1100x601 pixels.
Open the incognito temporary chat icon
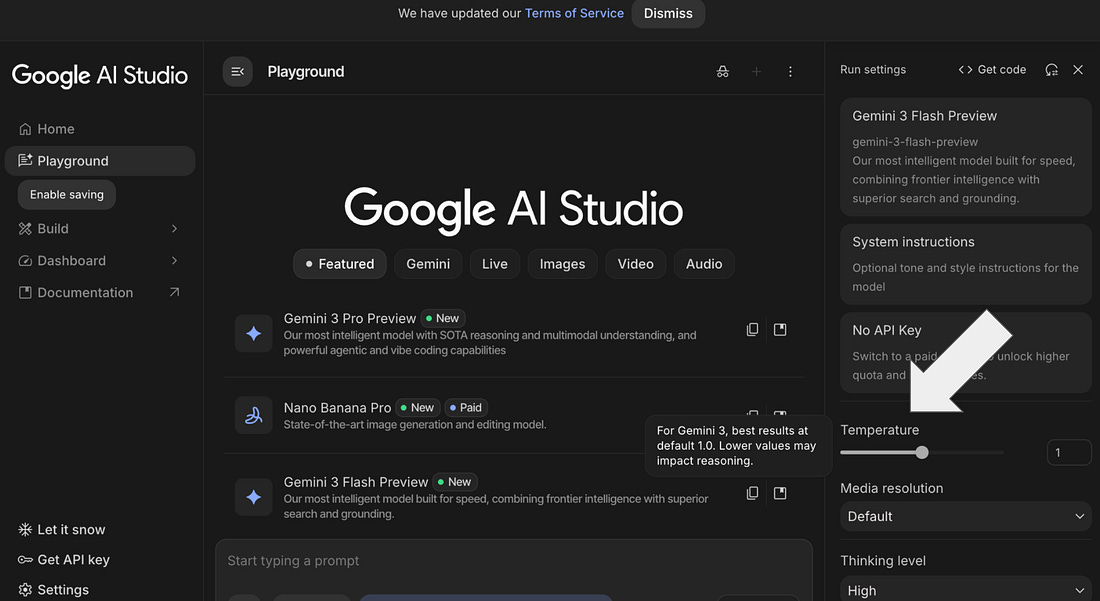click(723, 72)
